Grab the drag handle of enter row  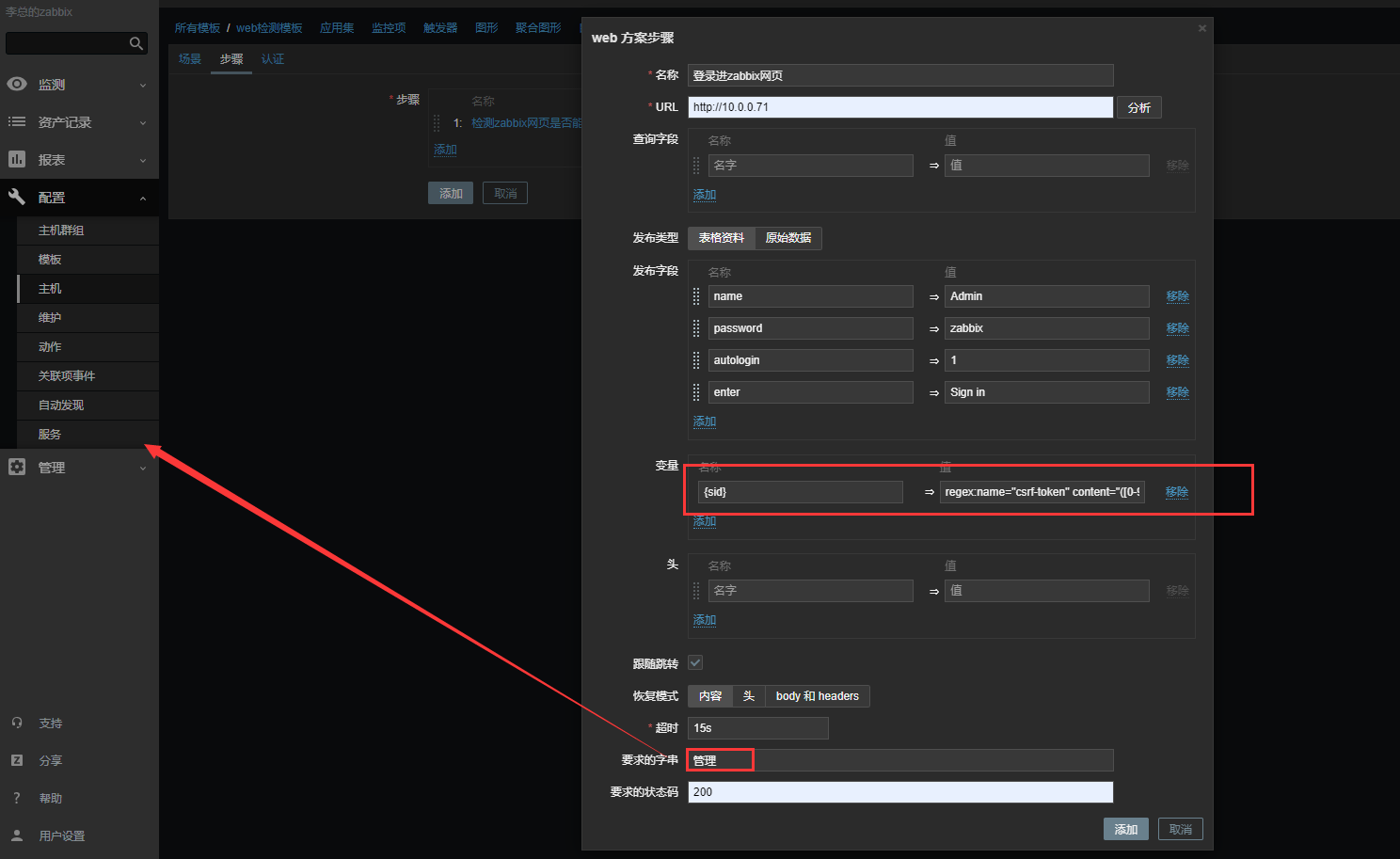tap(696, 392)
